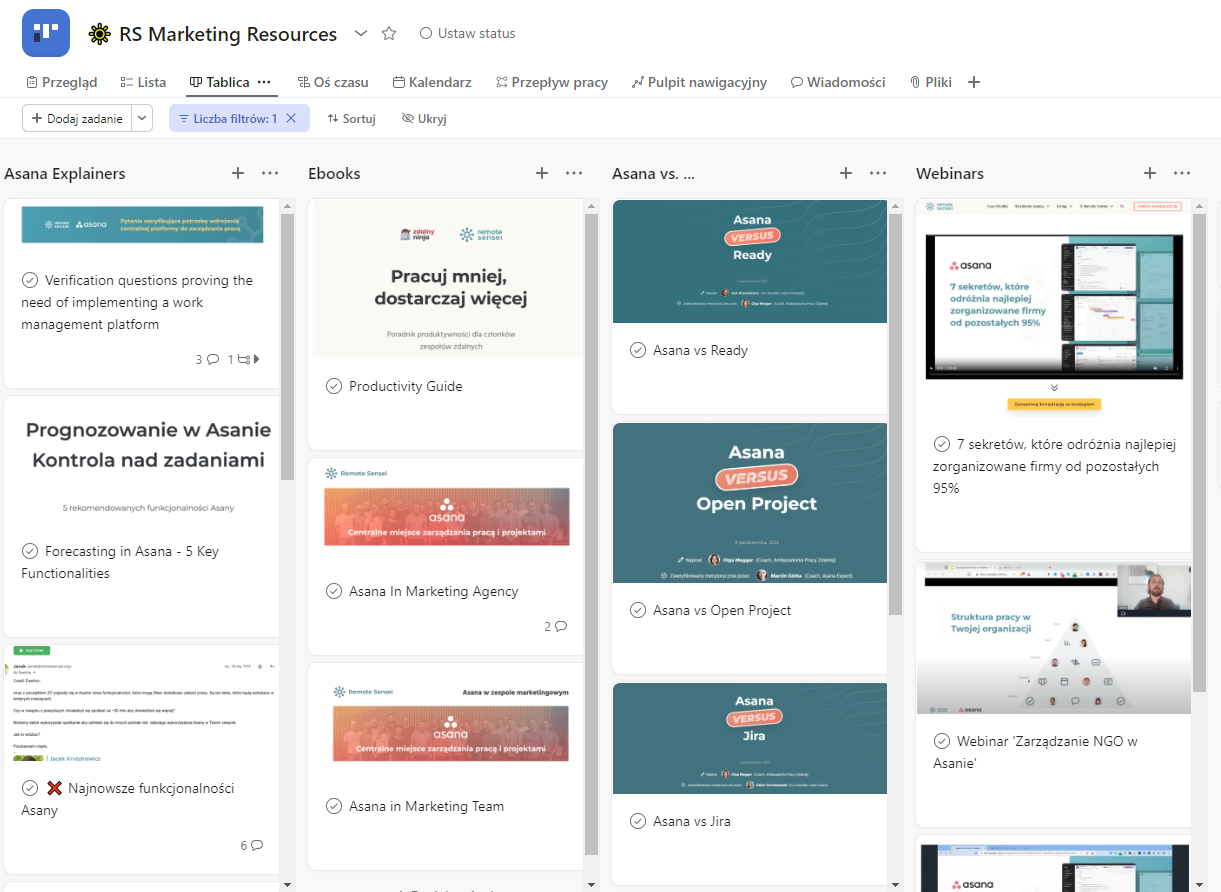Image resolution: width=1221 pixels, height=892 pixels.
Task: Mark Najnowsze funkcjonalności Asany task complete
Action: (x=30, y=788)
